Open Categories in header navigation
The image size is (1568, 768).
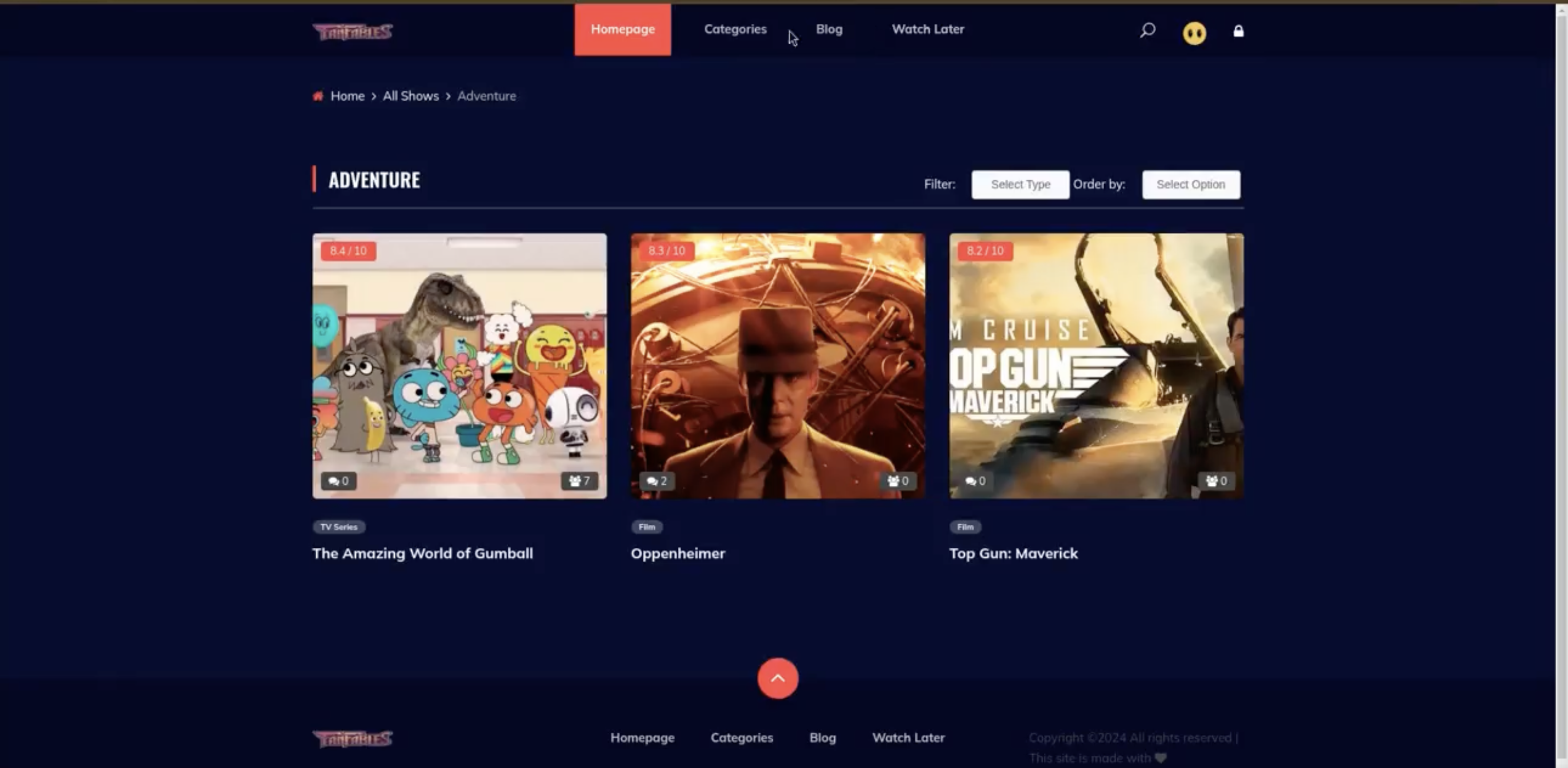[x=735, y=29]
